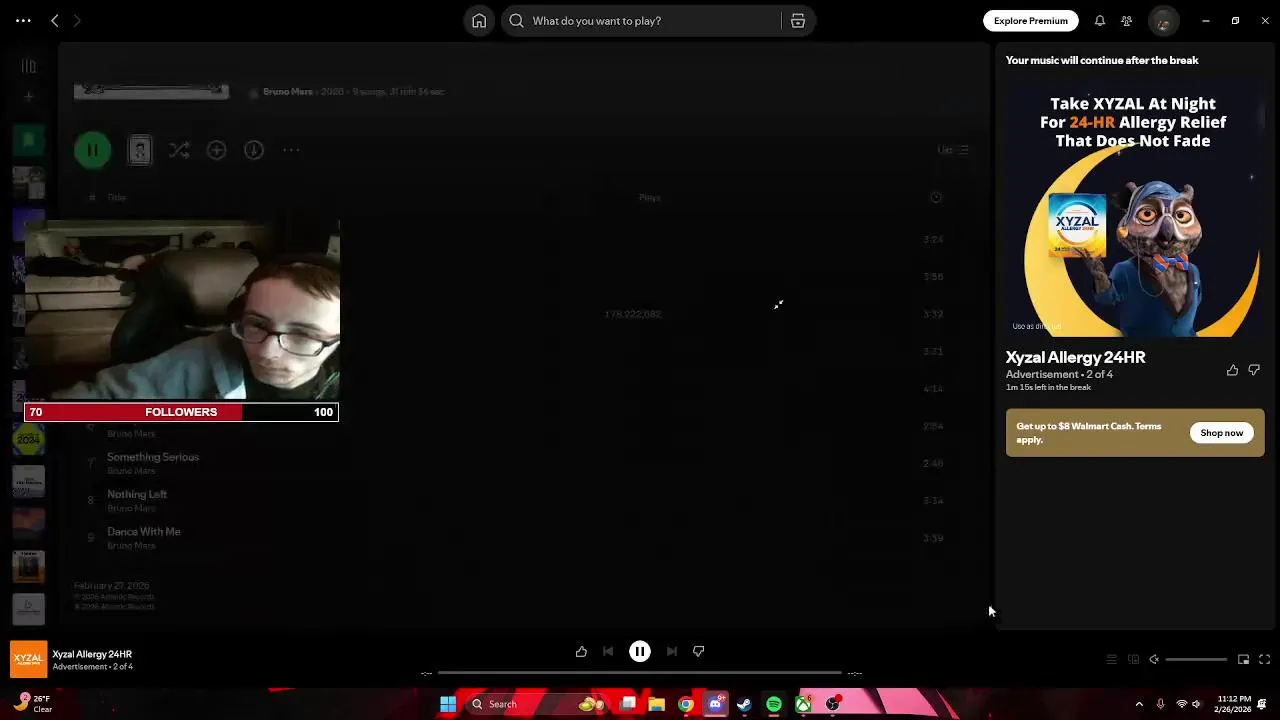Dislike the Xyzal ad in side panel
Image resolution: width=1280 pixels, height=720 pixels.
point(1254,370)
